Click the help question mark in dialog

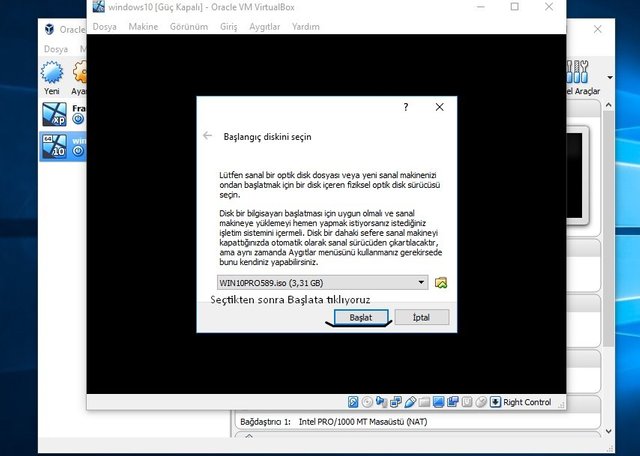tap(406, 107)
